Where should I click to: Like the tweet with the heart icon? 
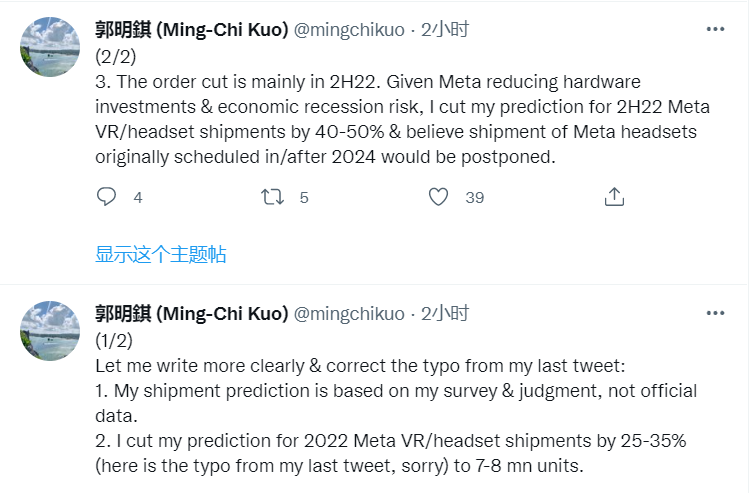click(x=438, y=197)
